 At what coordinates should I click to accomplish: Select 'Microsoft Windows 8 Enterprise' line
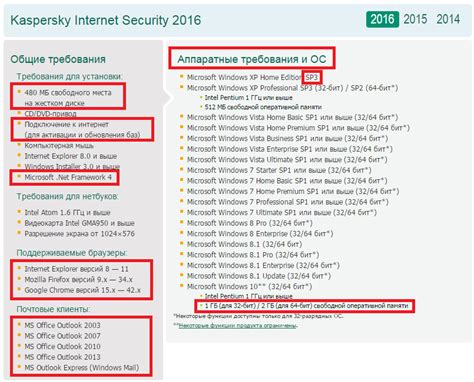pos(260,234)
